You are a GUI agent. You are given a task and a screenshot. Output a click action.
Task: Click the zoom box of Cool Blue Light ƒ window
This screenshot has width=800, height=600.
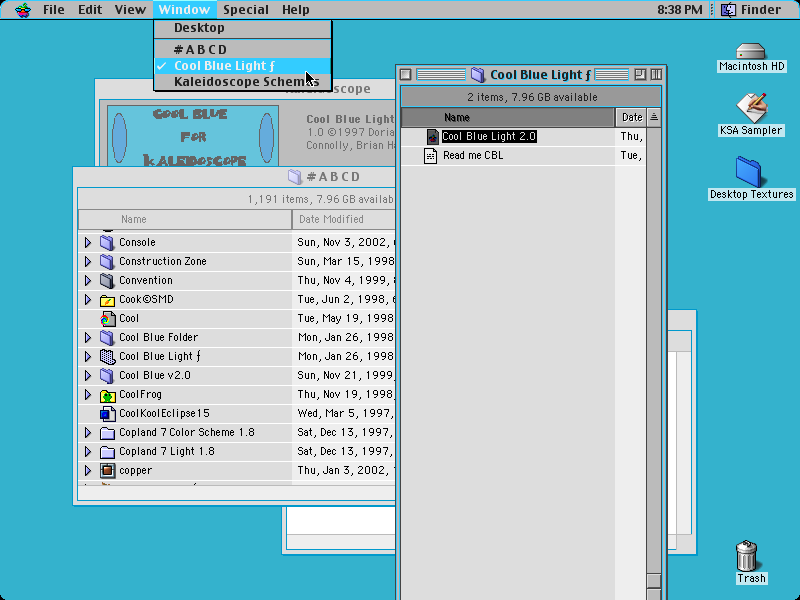(640, 75)
